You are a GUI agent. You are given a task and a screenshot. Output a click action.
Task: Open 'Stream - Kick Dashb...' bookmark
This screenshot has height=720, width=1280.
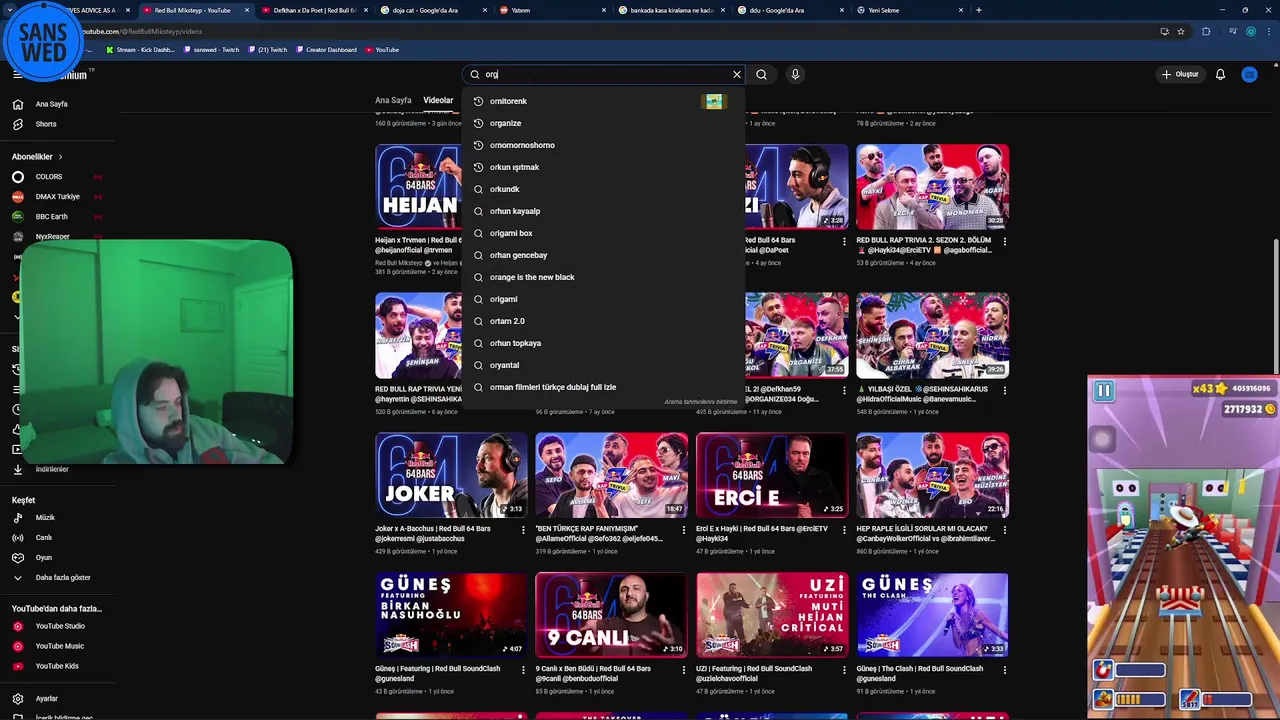click(x=140, y=50)
